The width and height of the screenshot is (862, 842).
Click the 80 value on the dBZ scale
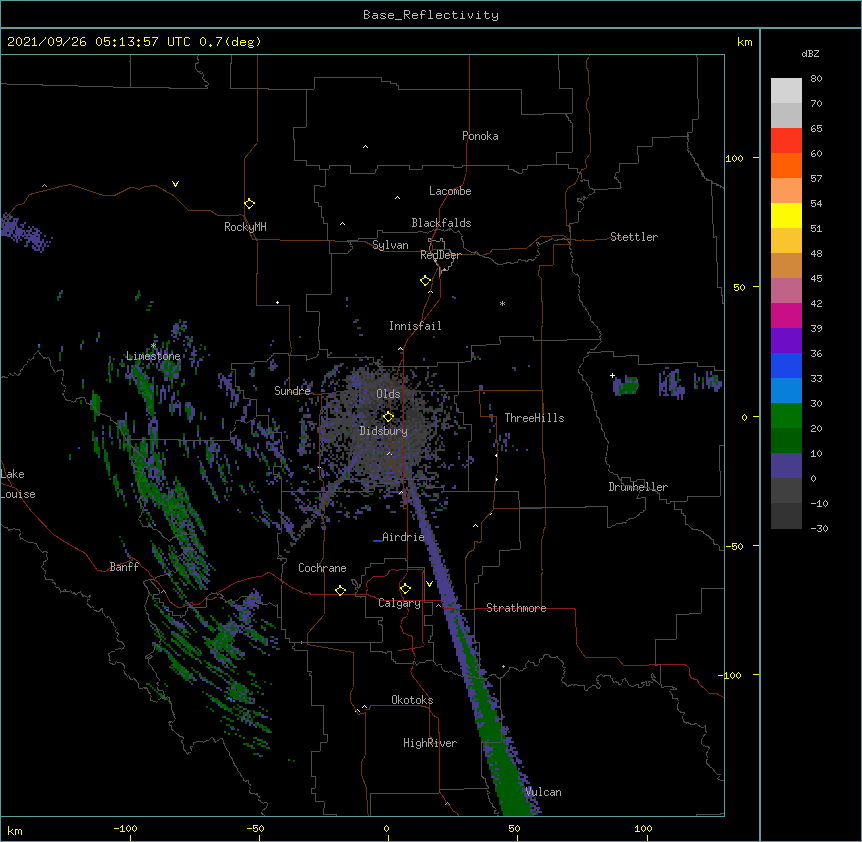(x=816, y=79)
